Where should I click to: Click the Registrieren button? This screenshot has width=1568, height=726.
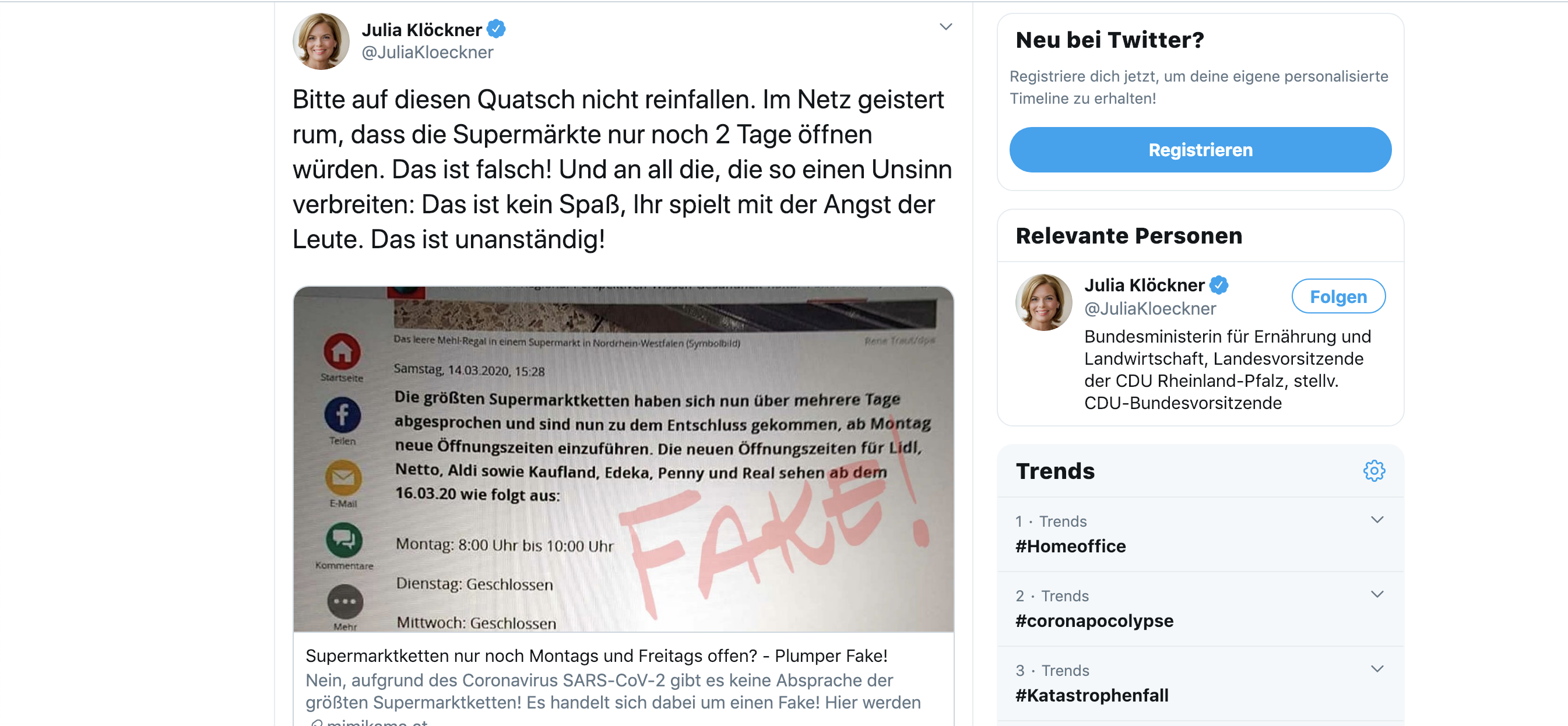pos(1200,150)
